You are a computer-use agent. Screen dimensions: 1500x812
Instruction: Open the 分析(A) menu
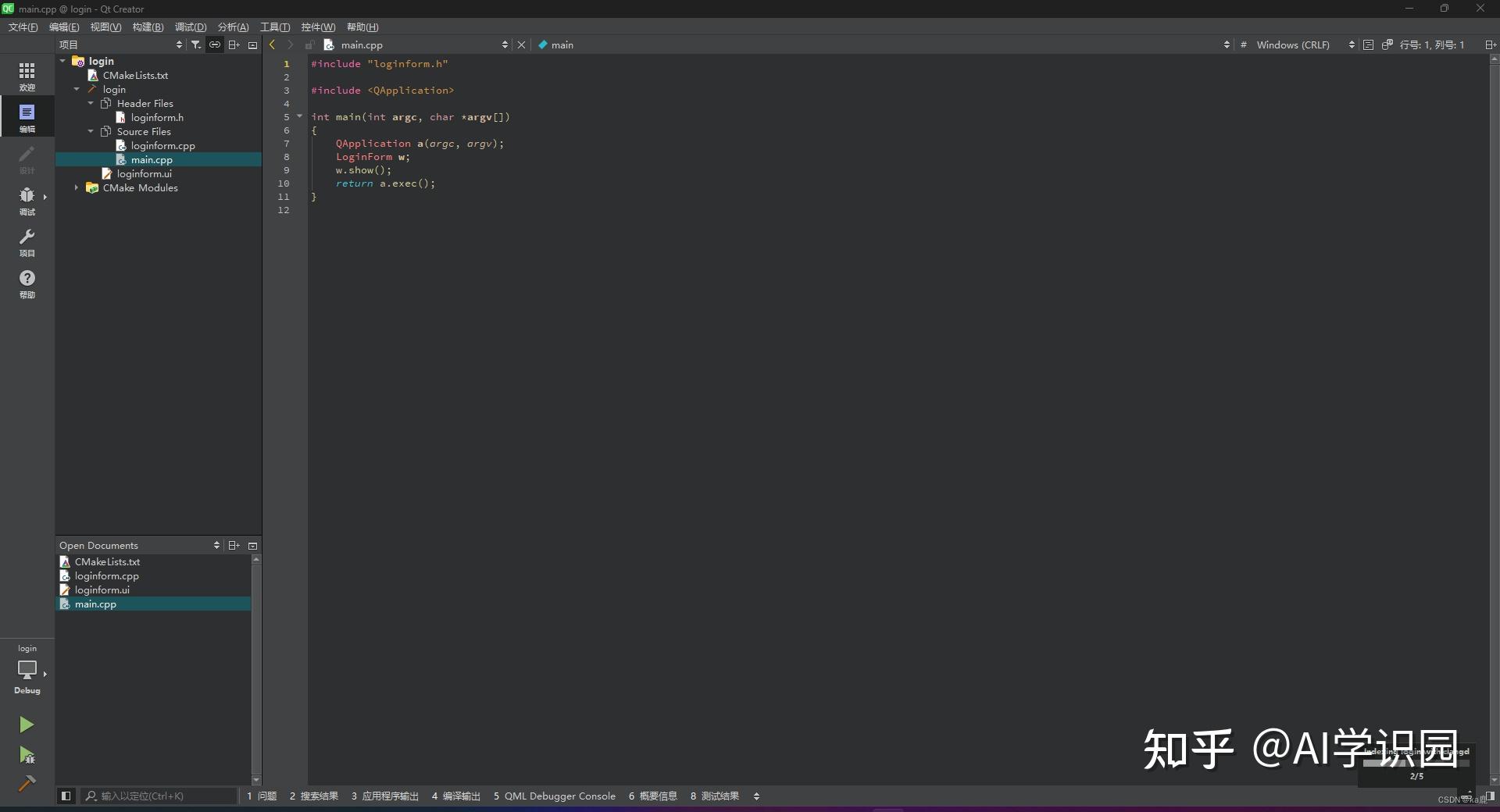pos(232,27)
